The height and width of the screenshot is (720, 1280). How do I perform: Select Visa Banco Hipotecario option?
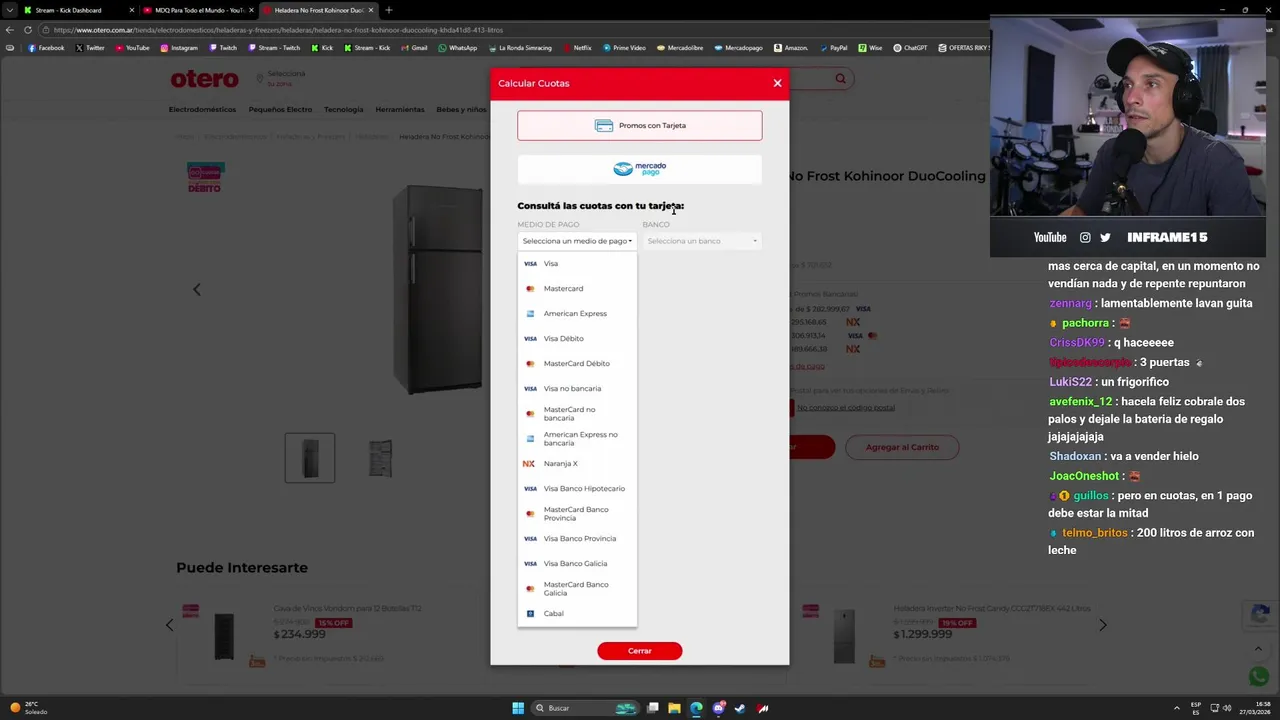577,488
